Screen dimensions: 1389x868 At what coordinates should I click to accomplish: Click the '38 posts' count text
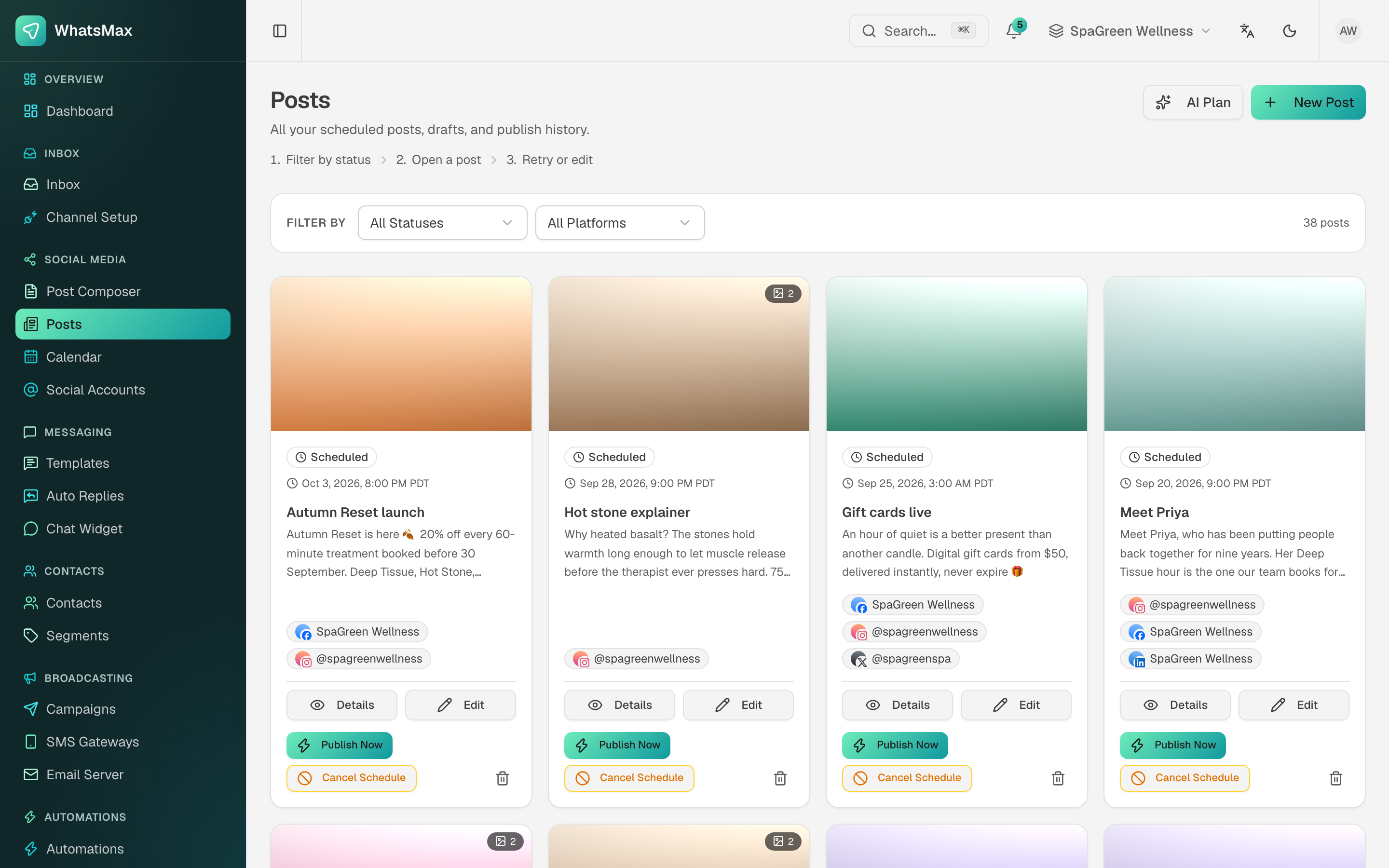pyautogui.click(x=1326, y=223)
